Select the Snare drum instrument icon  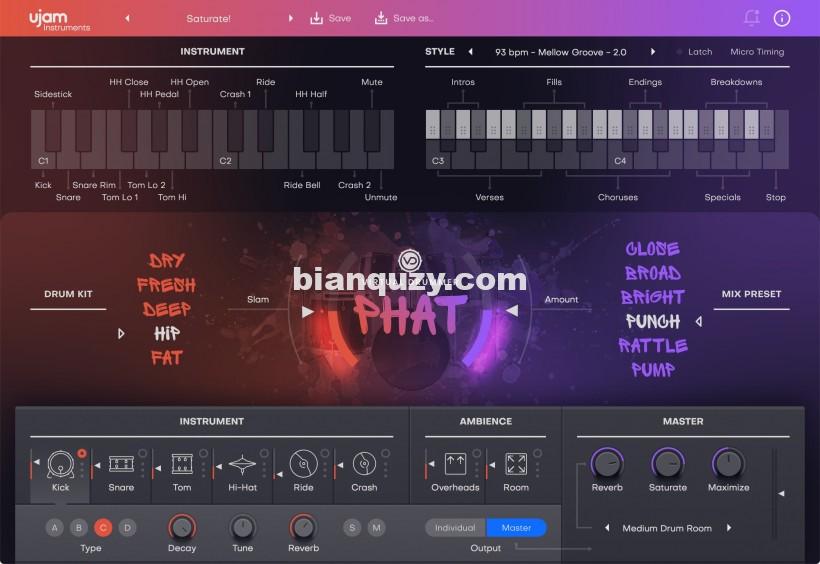pyautogui.click(x=121, y=464)
